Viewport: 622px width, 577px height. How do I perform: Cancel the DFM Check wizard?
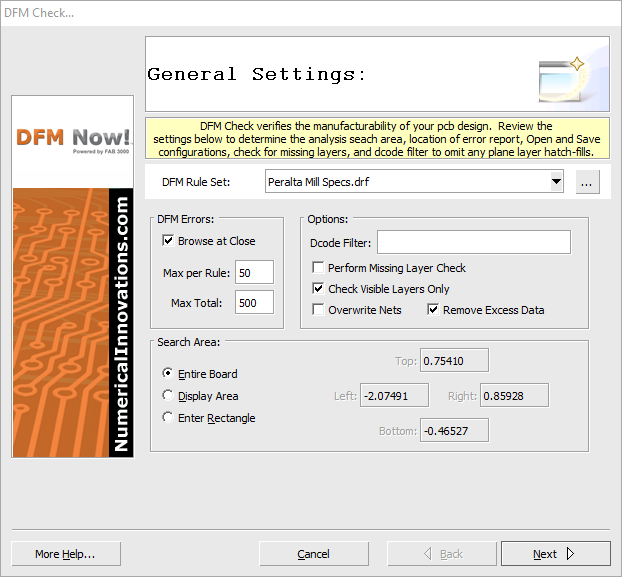pos(314,554)
